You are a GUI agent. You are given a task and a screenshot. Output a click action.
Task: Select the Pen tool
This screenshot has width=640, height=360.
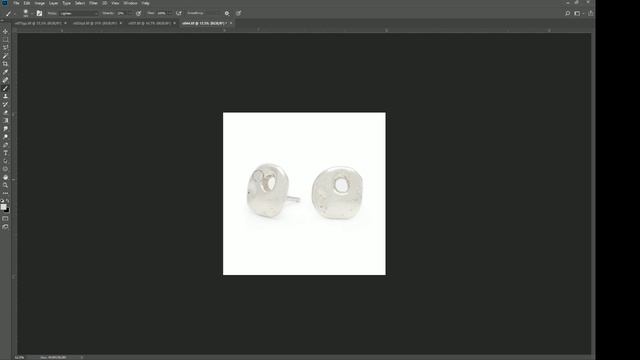click(x=5, y=145)
